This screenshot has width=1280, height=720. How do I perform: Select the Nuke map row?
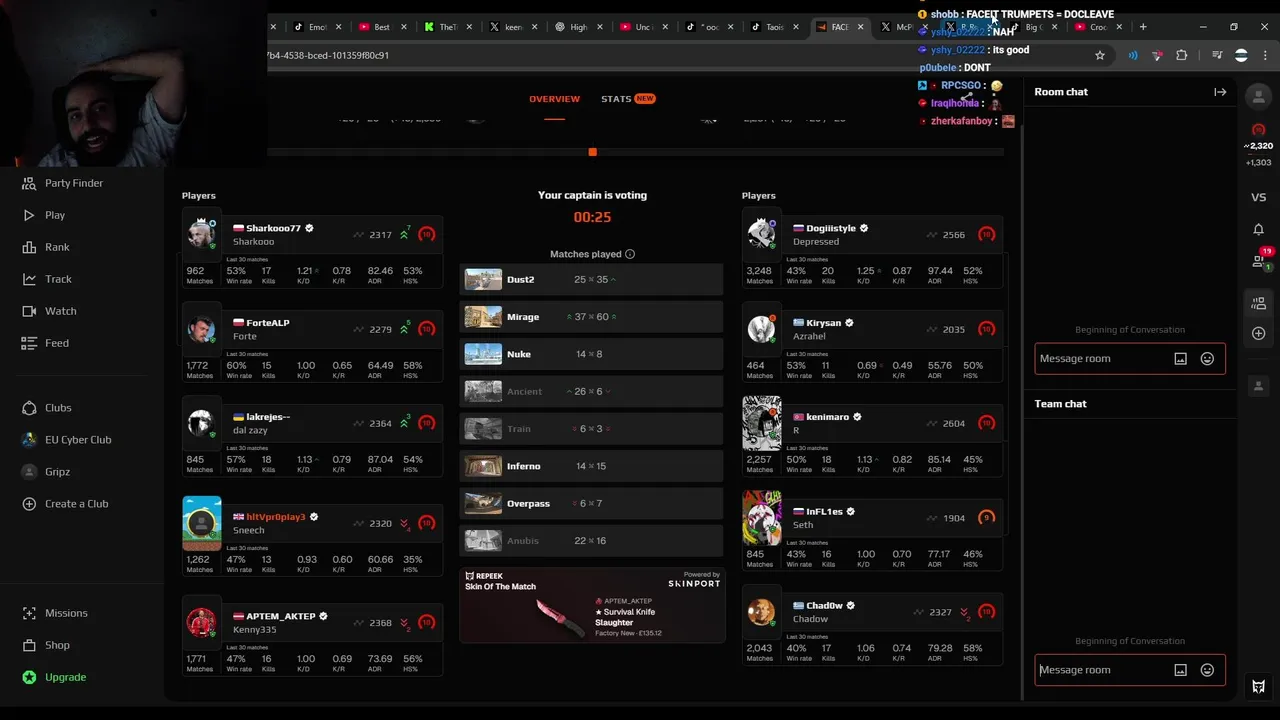click(x=591, y=354)
